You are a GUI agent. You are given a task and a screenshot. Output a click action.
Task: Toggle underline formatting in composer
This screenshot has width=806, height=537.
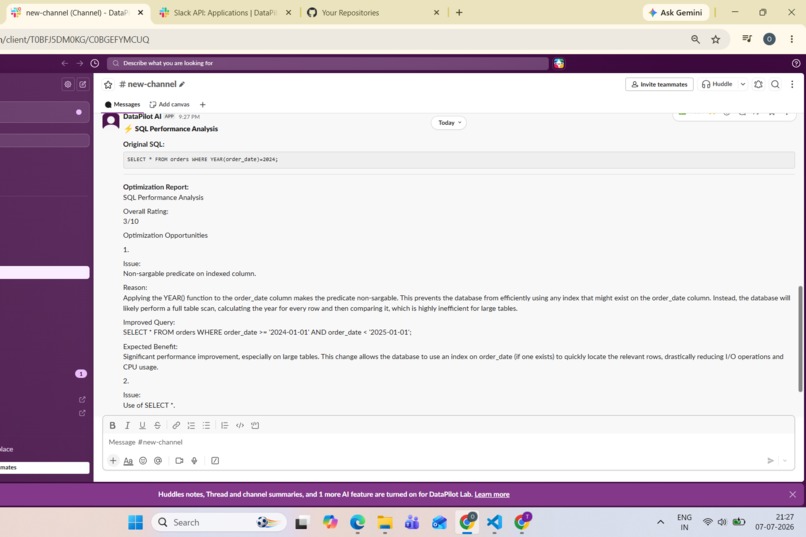(142, 425)
